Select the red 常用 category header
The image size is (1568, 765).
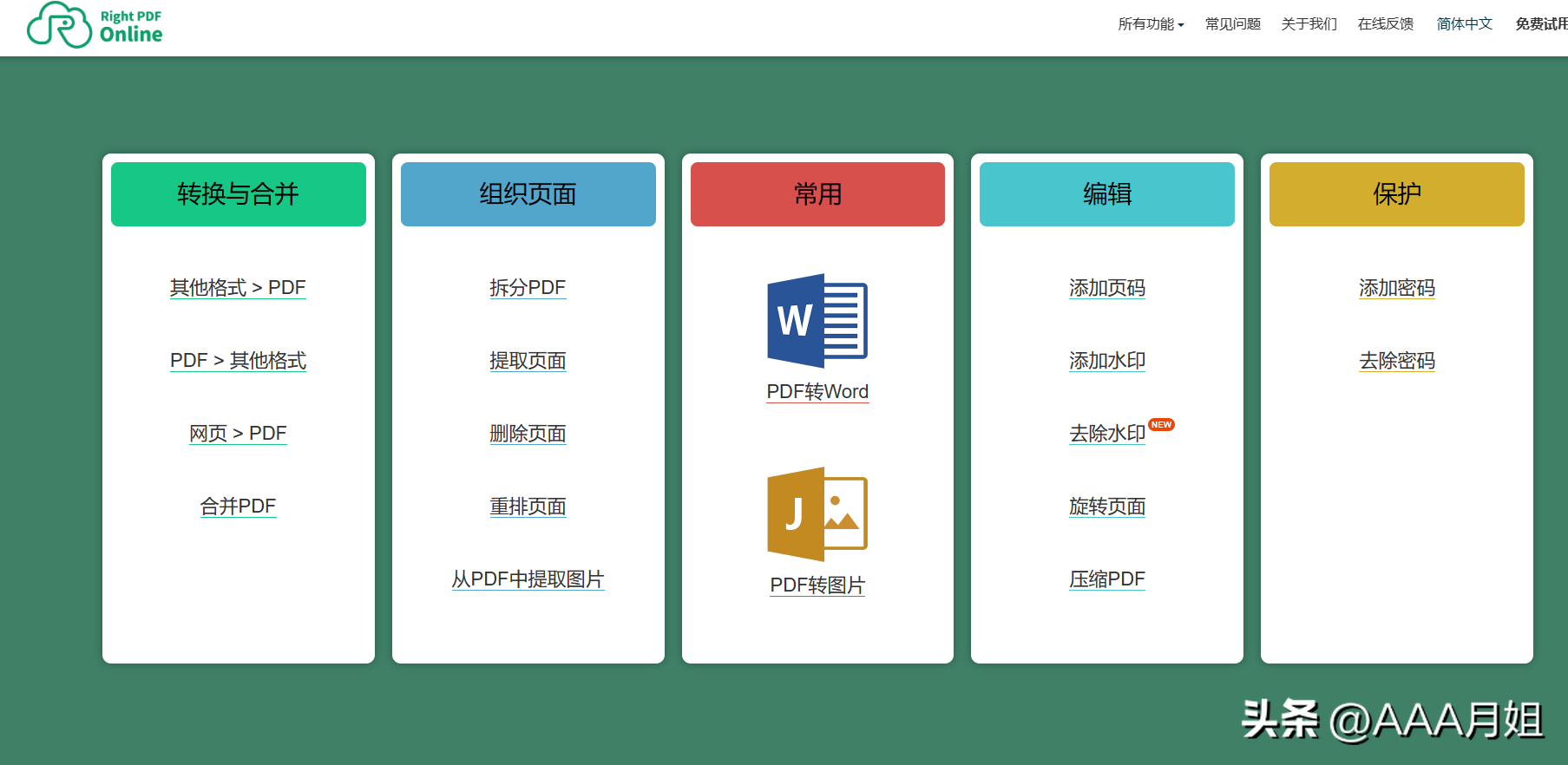click(817, 194)
